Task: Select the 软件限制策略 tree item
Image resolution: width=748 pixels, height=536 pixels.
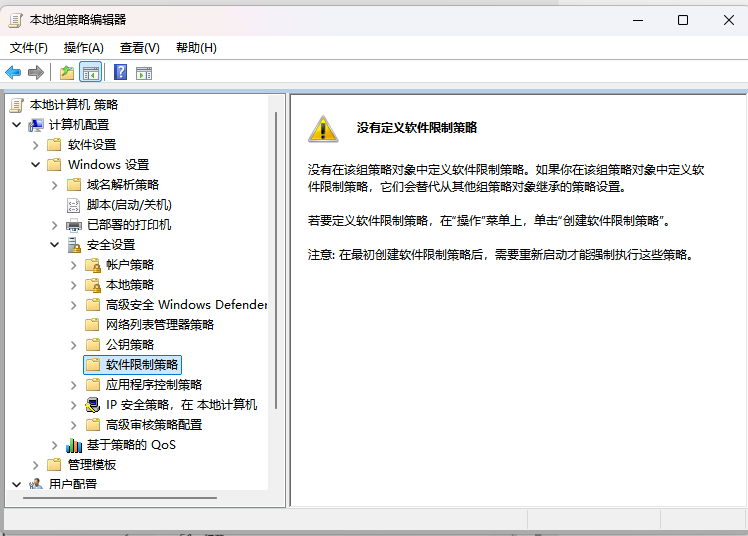Action: tap(132, 365)
